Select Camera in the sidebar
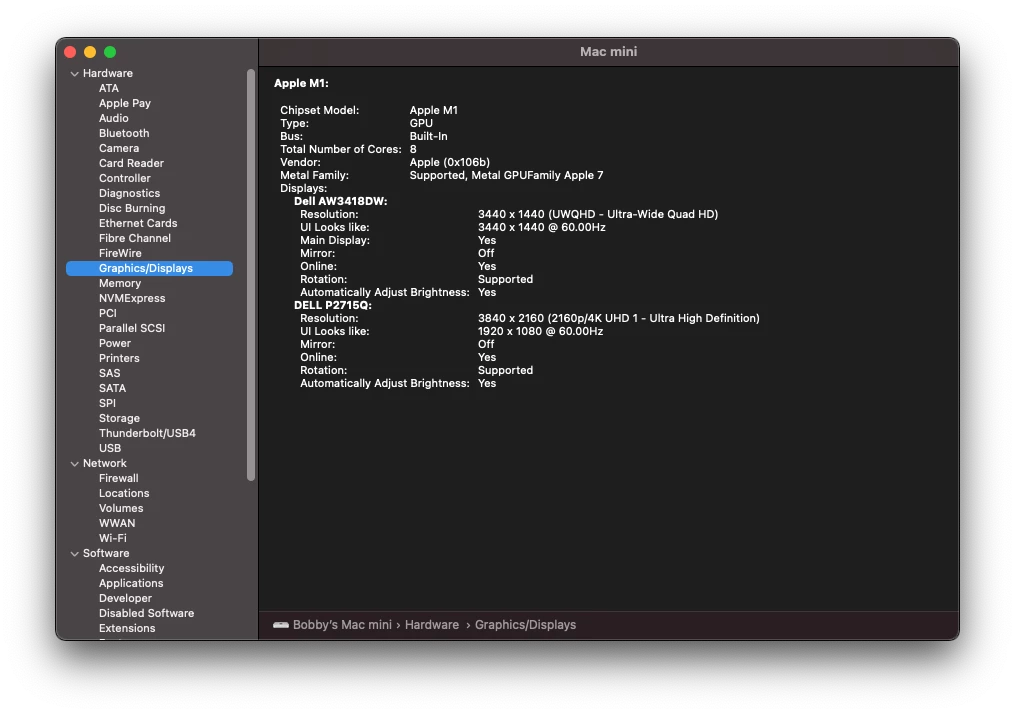 click(x=119, y=148)
